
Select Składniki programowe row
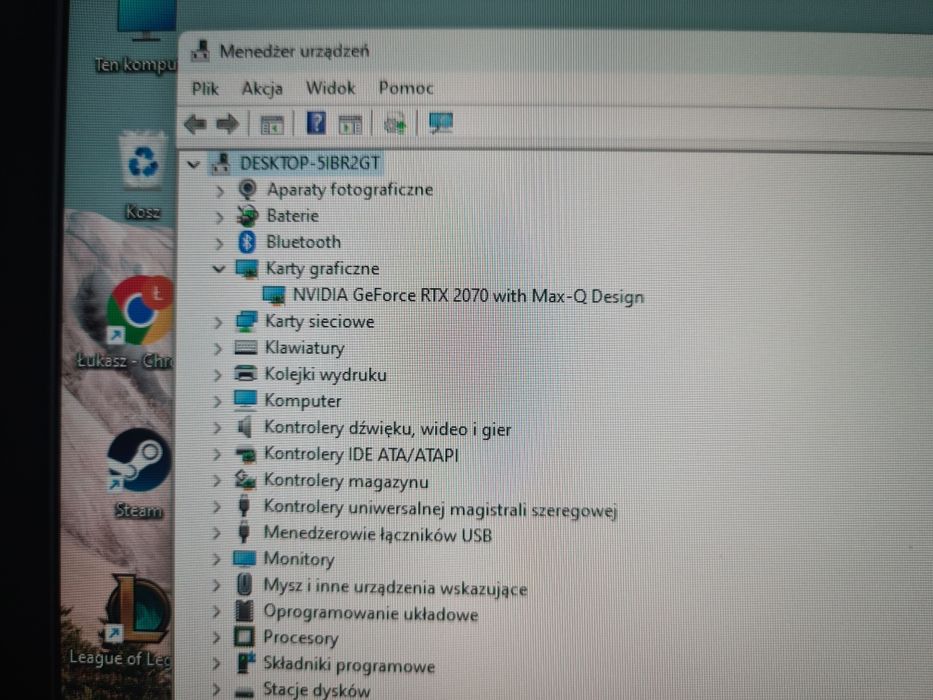(349, 665)
